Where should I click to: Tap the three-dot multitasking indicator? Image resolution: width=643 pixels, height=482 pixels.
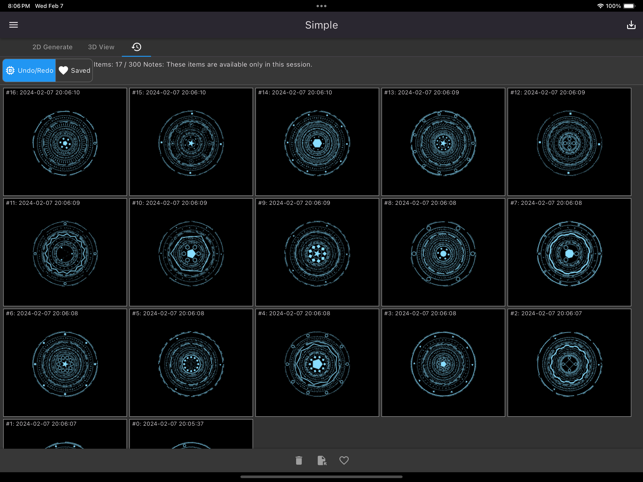click(x=322, y=6)
